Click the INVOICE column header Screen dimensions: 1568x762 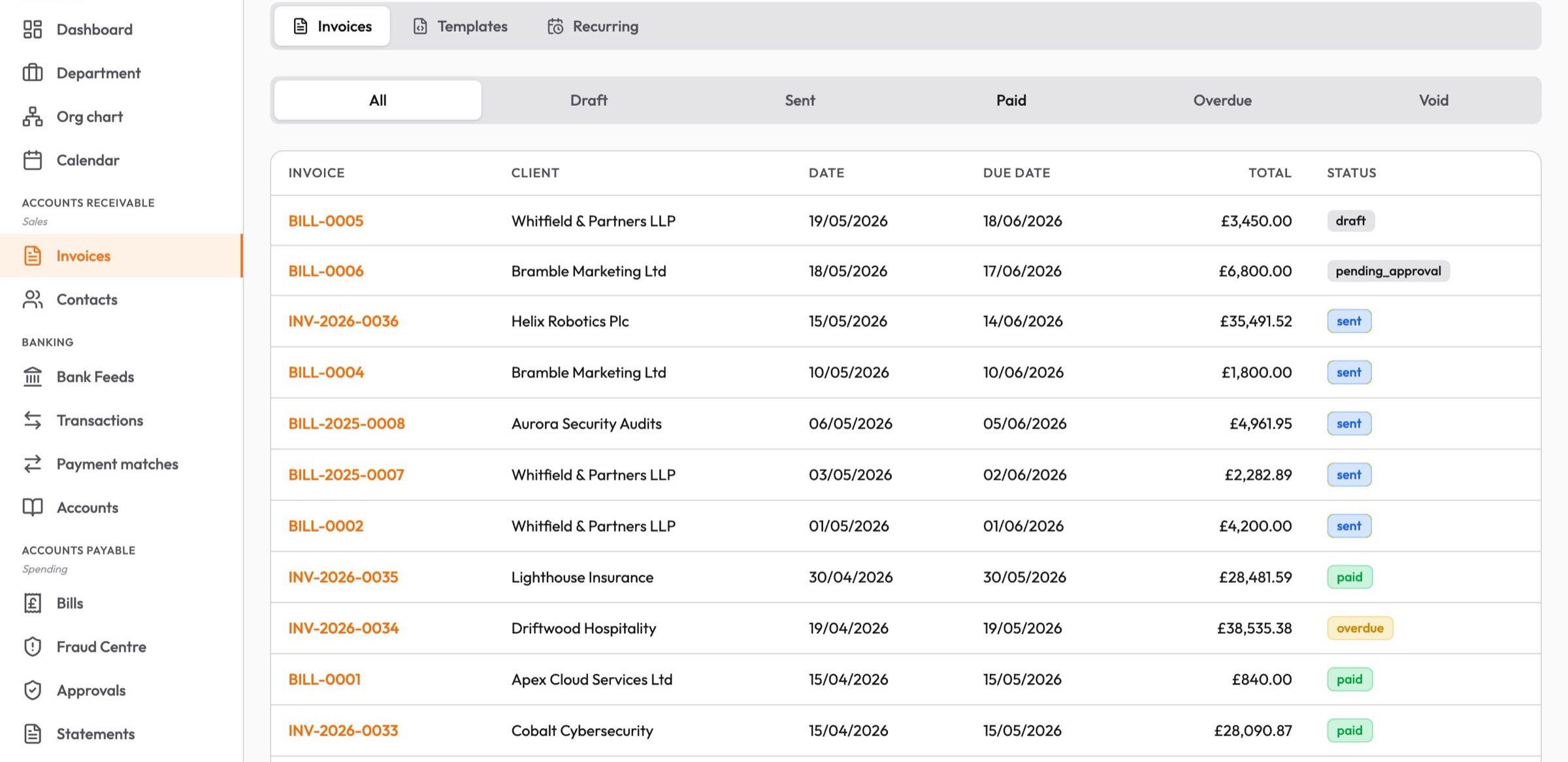316,173
